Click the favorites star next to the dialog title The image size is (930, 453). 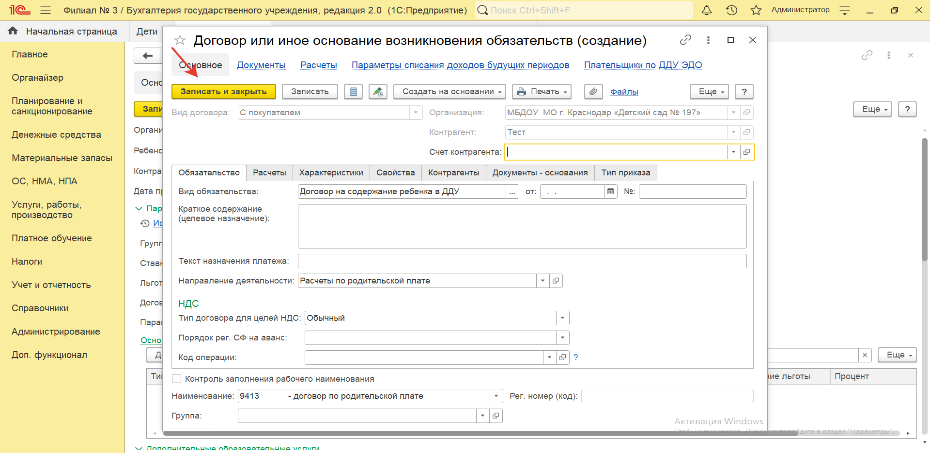[x=180, y=41]
